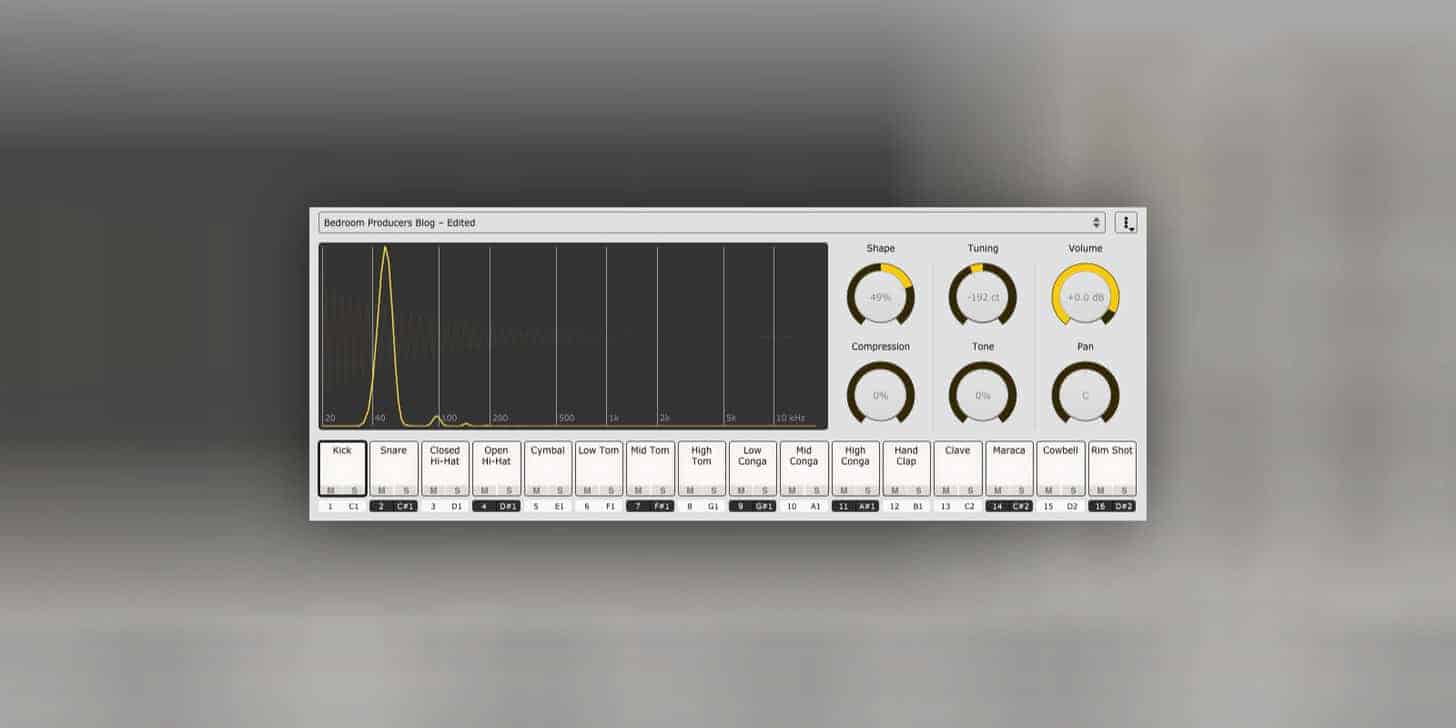This screenshot has width=1456, height=728.
Task: Solo the Closed Hi-Hat pad
Action: (x=457, y=490)
